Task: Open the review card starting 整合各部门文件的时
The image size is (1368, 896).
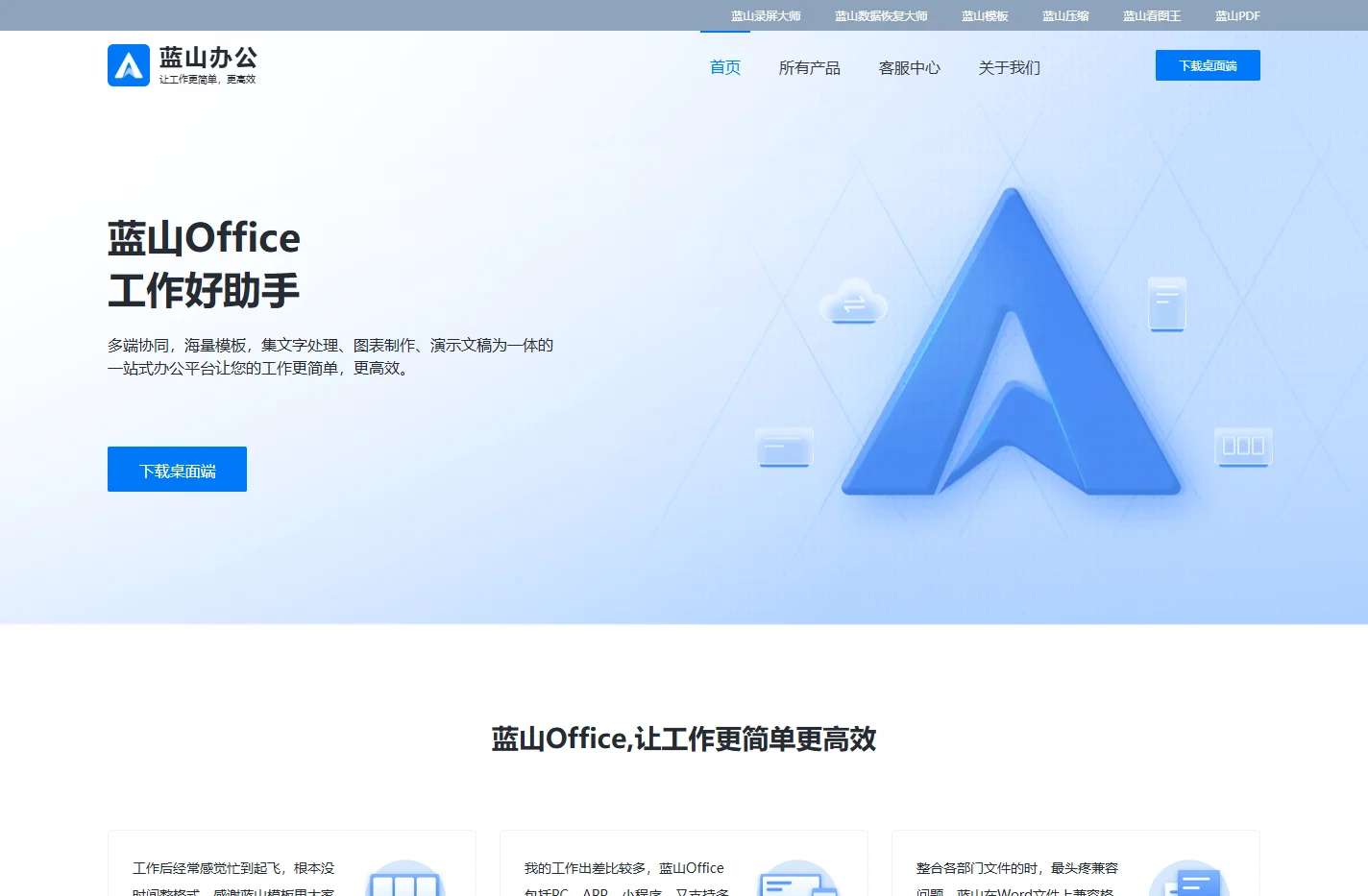Action: [x=1076, y=863]
